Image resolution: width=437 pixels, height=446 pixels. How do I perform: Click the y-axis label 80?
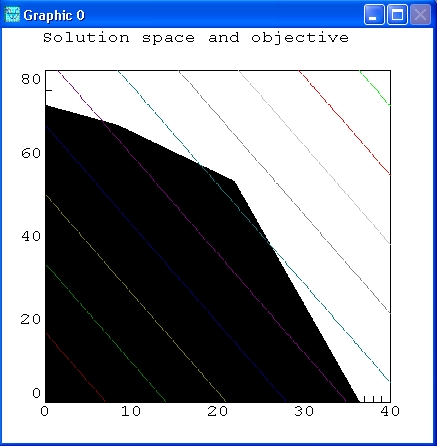coord(31,79)
